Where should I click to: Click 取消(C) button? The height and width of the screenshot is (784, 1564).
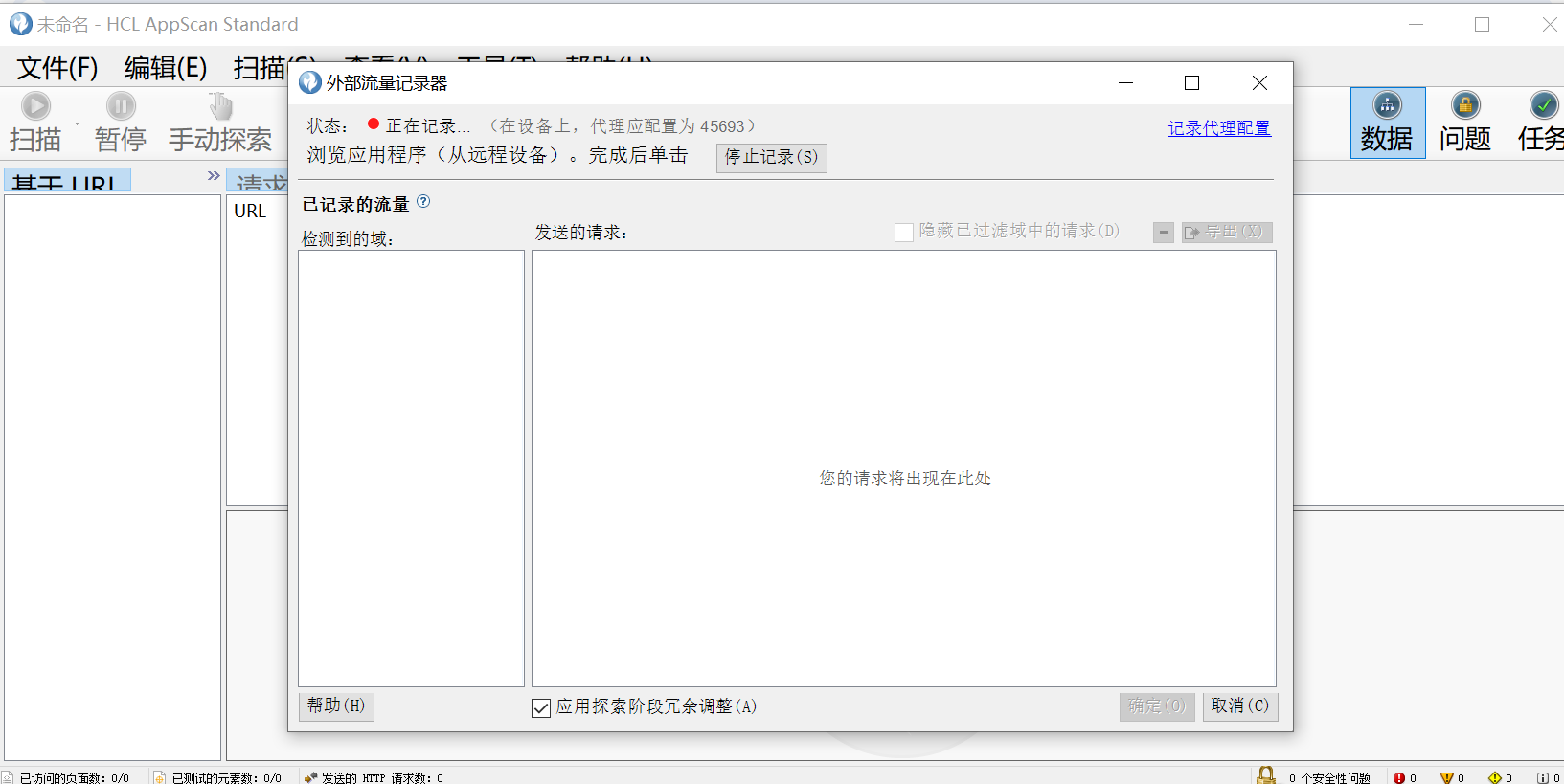point(1240,706)
